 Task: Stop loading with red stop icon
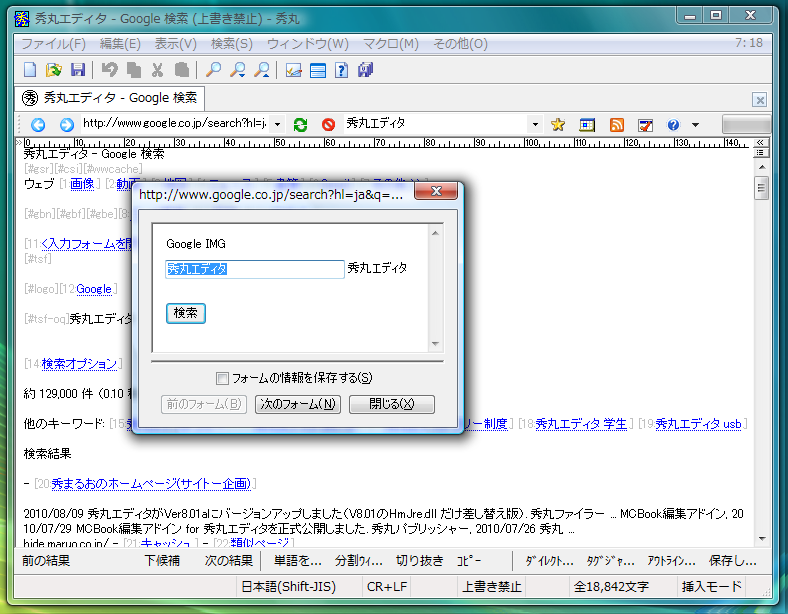[x=329, y=124]
